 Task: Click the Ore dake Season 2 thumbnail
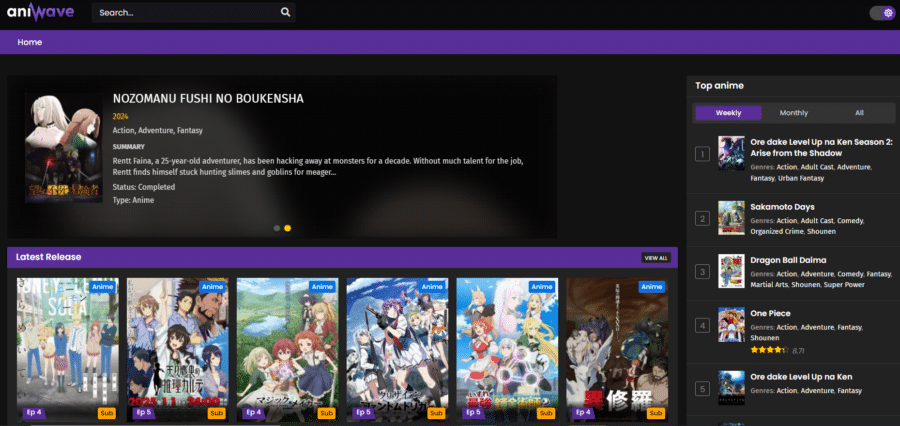click(731, 153)
